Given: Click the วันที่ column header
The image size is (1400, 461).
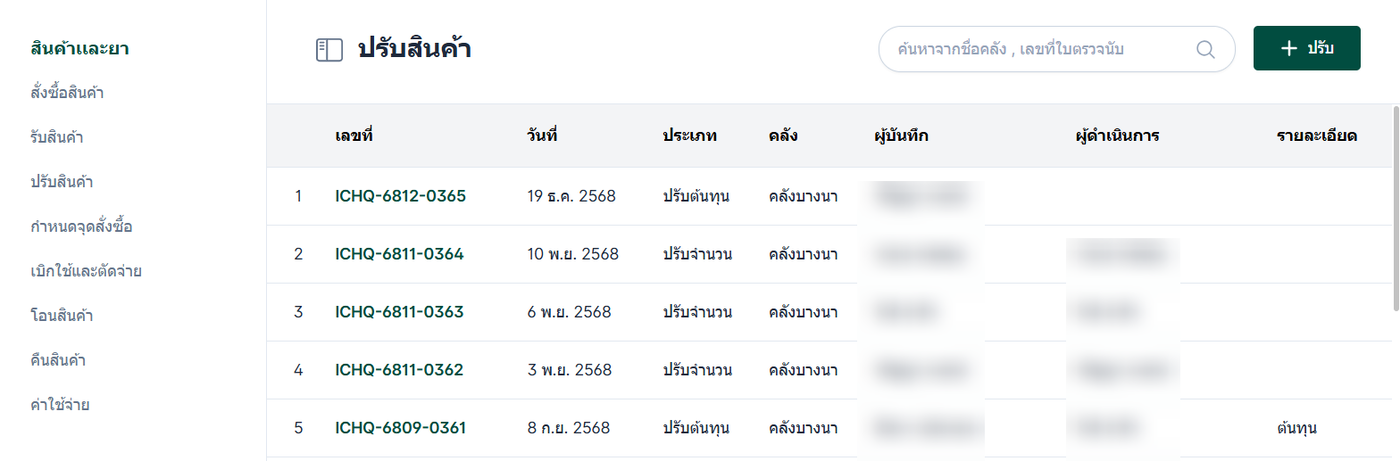Looking at the screenshot, I should click(x=542, y=135).
